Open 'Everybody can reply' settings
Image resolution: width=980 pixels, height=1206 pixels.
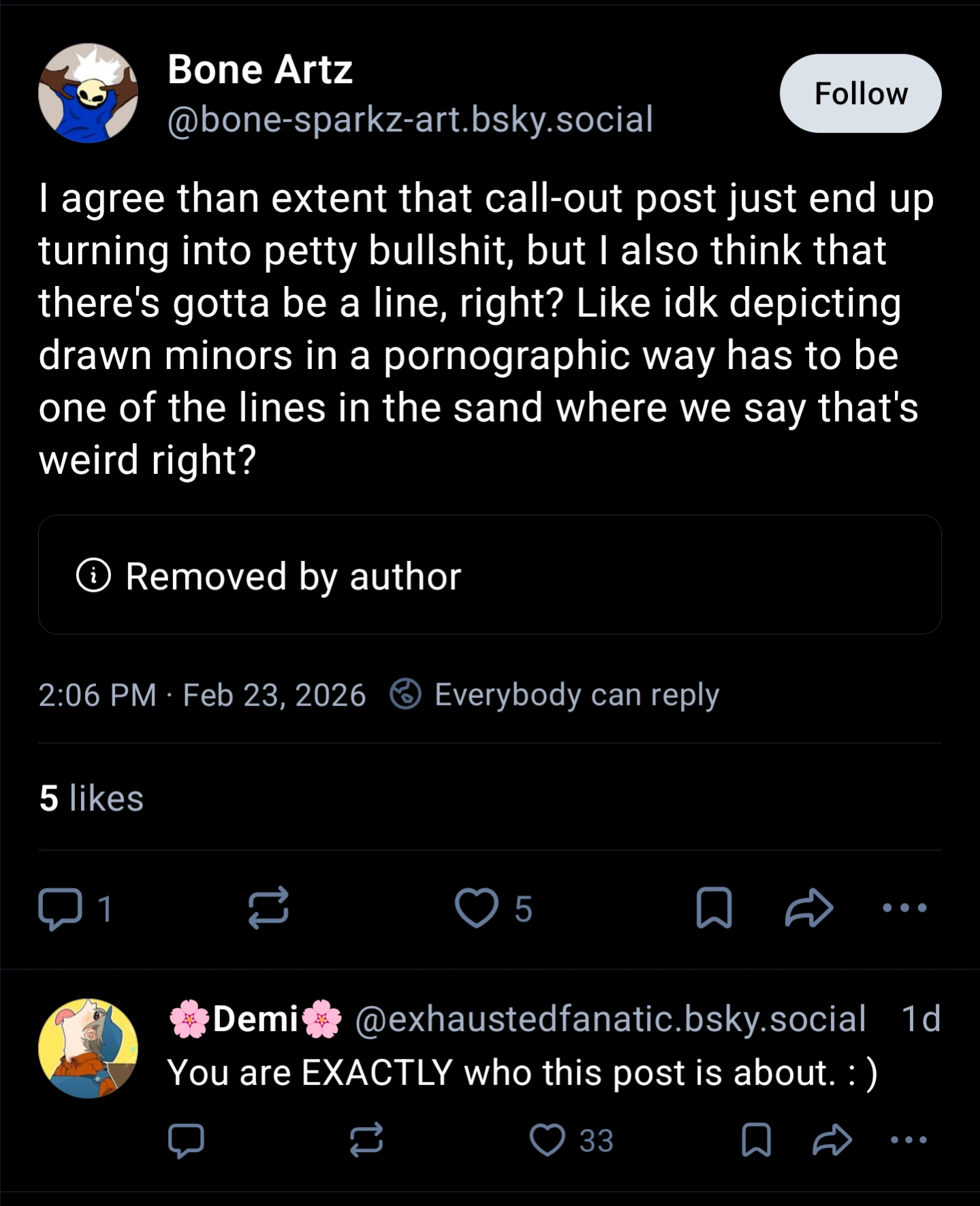tap(556, 695)
